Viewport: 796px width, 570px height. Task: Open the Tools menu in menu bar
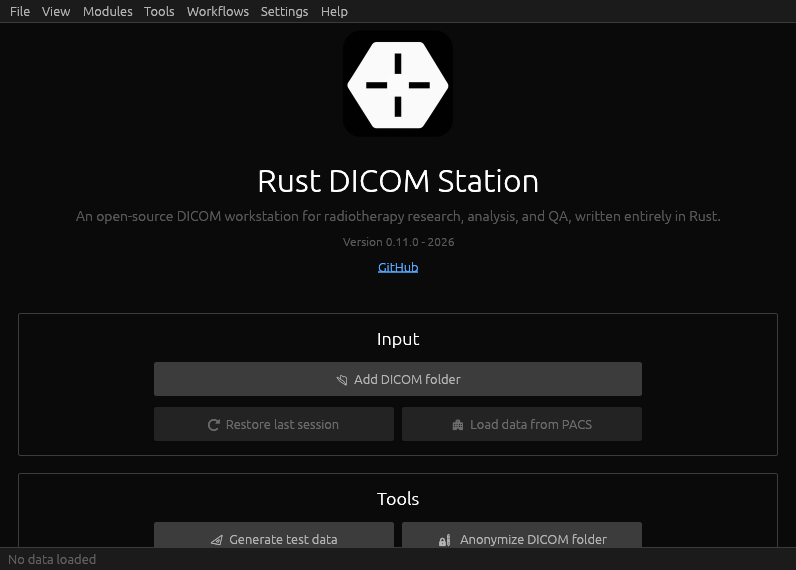point(159,11)
